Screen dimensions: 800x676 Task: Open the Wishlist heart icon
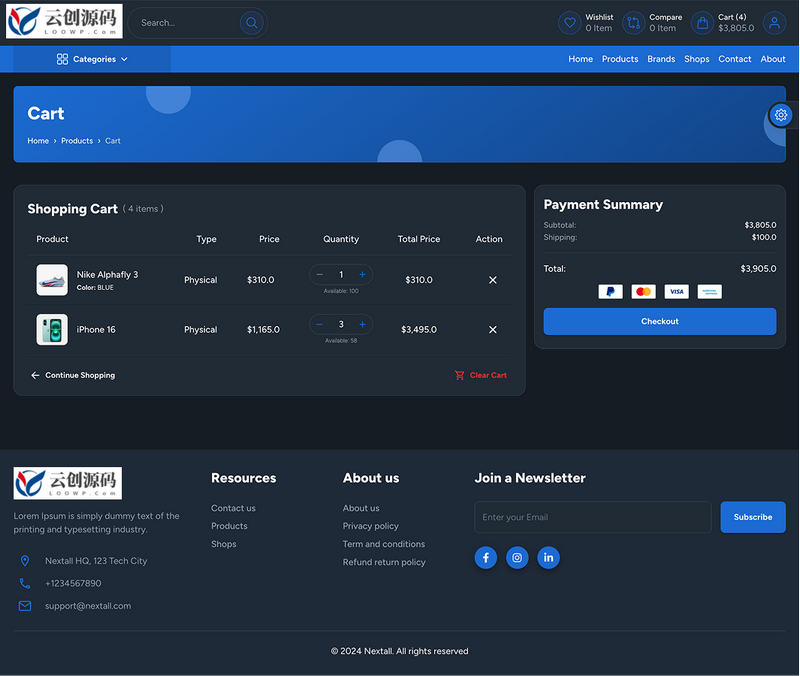569,23
